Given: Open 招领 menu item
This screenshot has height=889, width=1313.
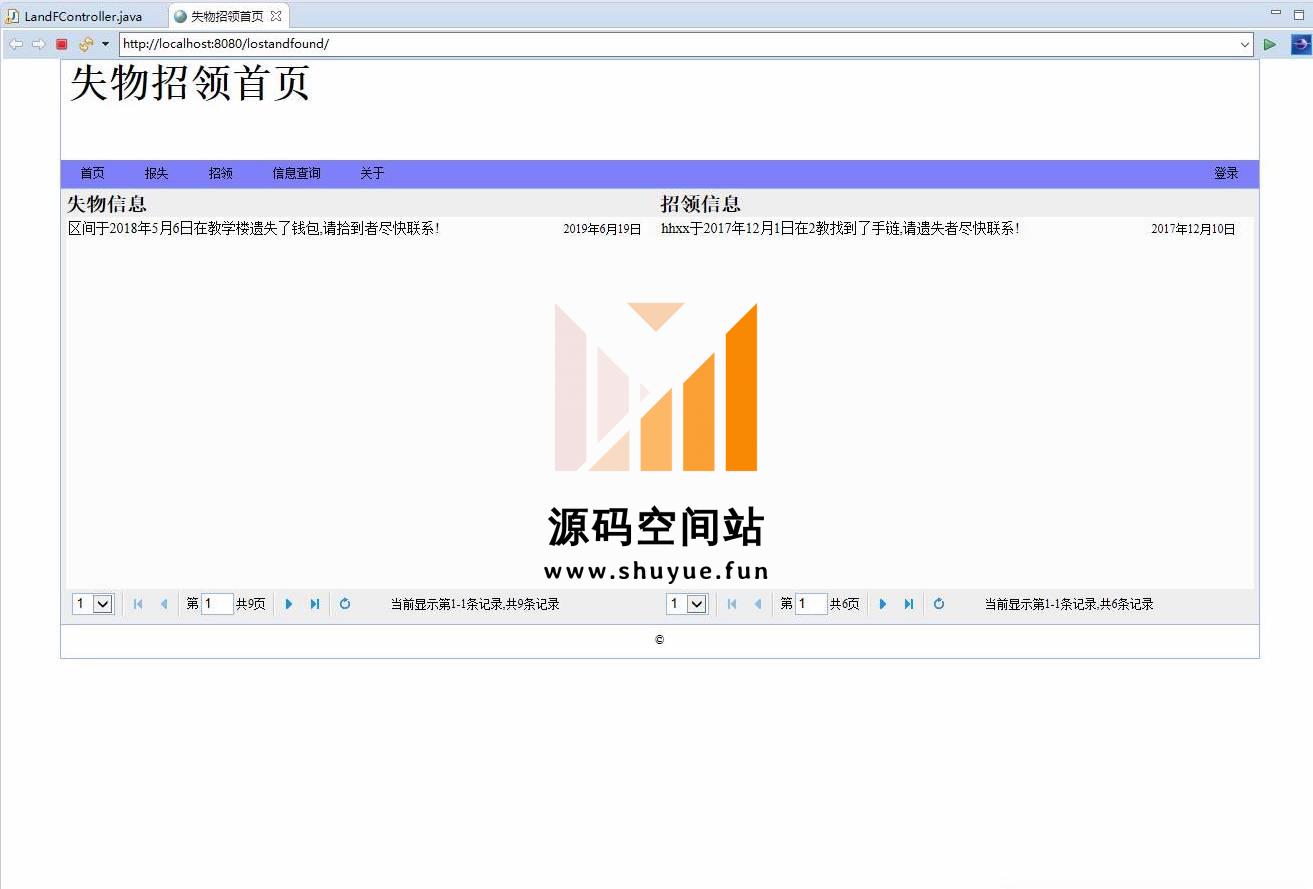Looking at the screenshot, I should click(x=220, y=173).
